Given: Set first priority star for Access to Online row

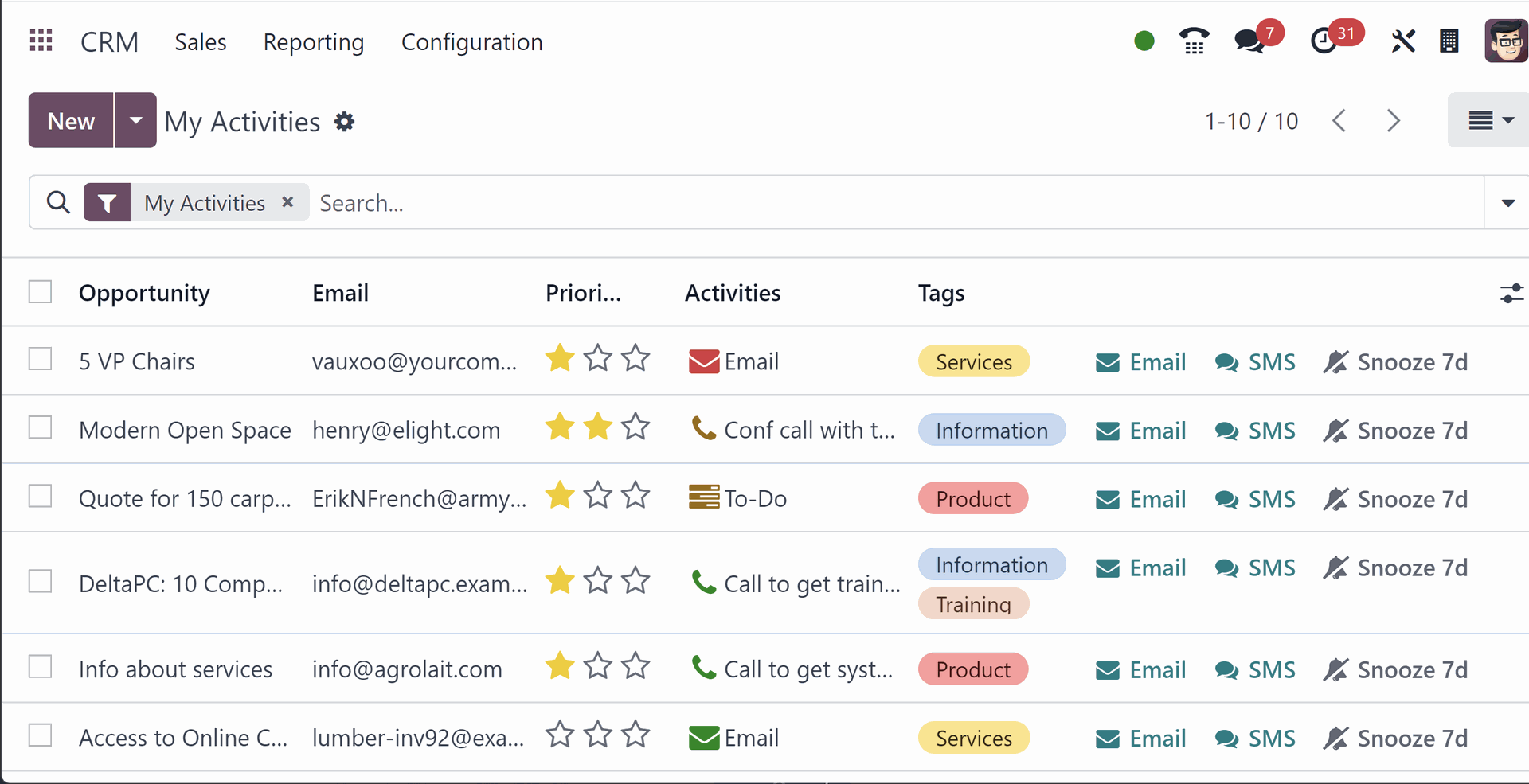Looking at the screenshot, I should (560, 735).
